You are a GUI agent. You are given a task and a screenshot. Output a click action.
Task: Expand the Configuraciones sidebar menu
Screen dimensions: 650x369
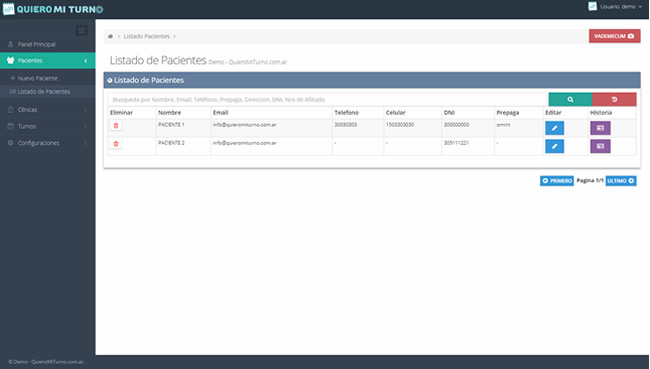(48, 143)
